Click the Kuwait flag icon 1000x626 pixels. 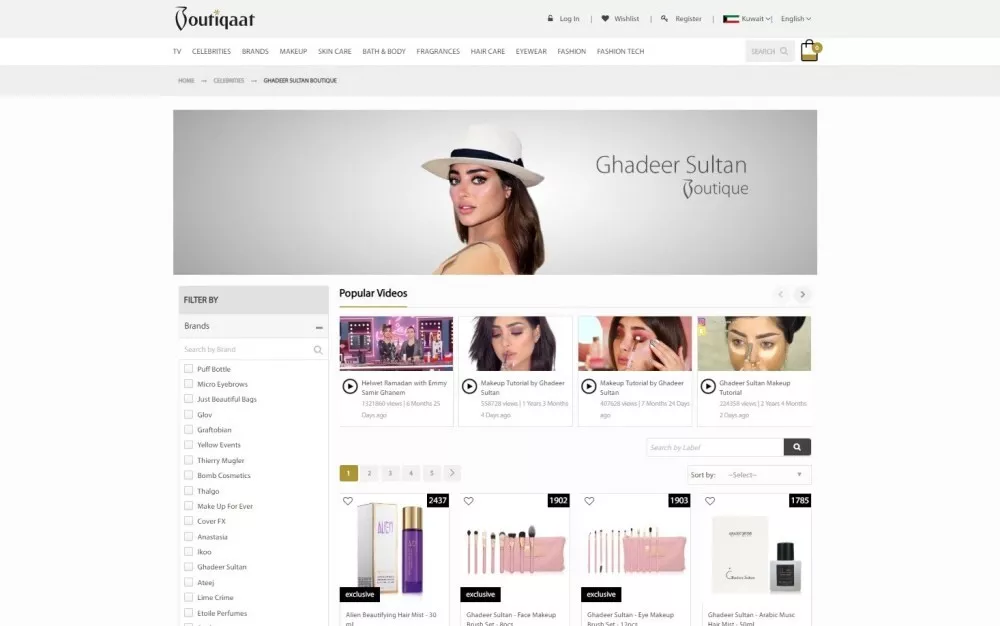pyautogui.click(x=731, y=18)
